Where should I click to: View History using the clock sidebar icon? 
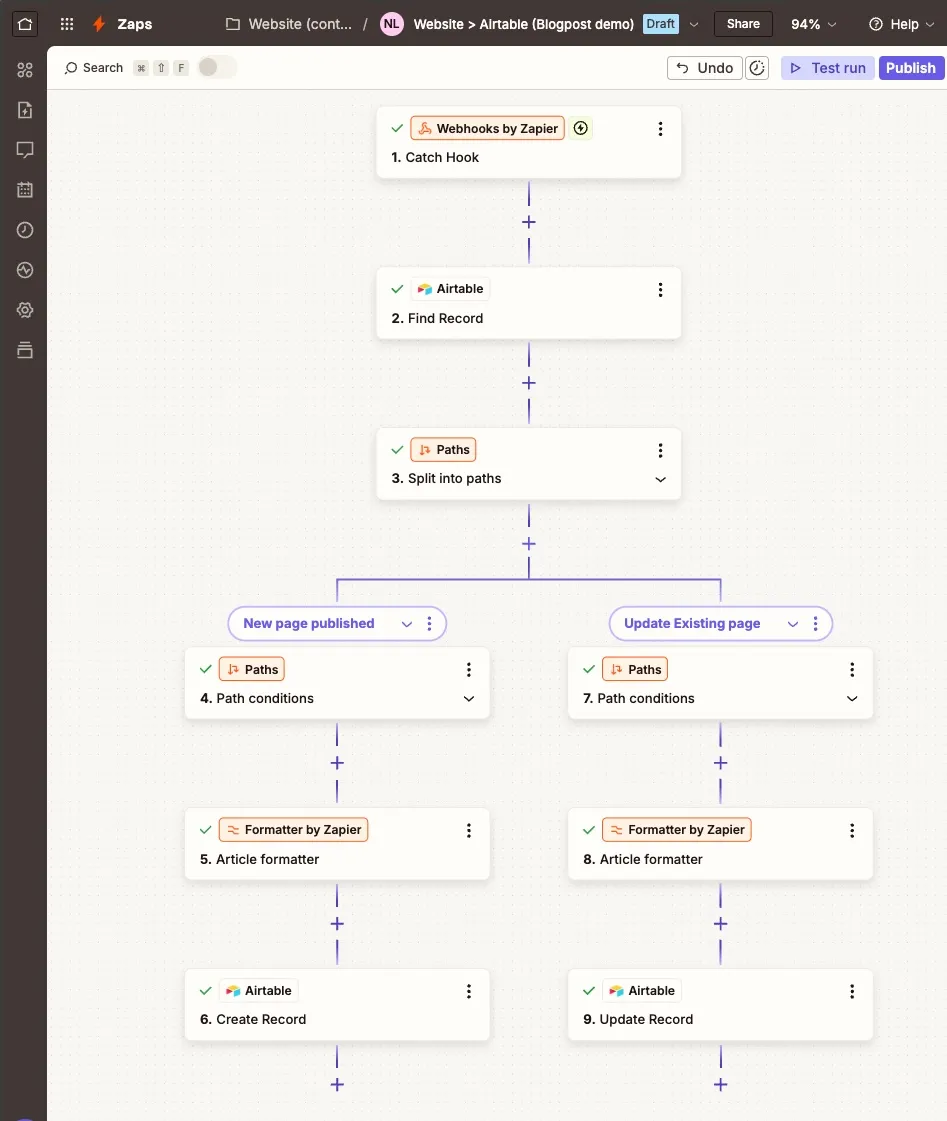click(x=25, y=230)
